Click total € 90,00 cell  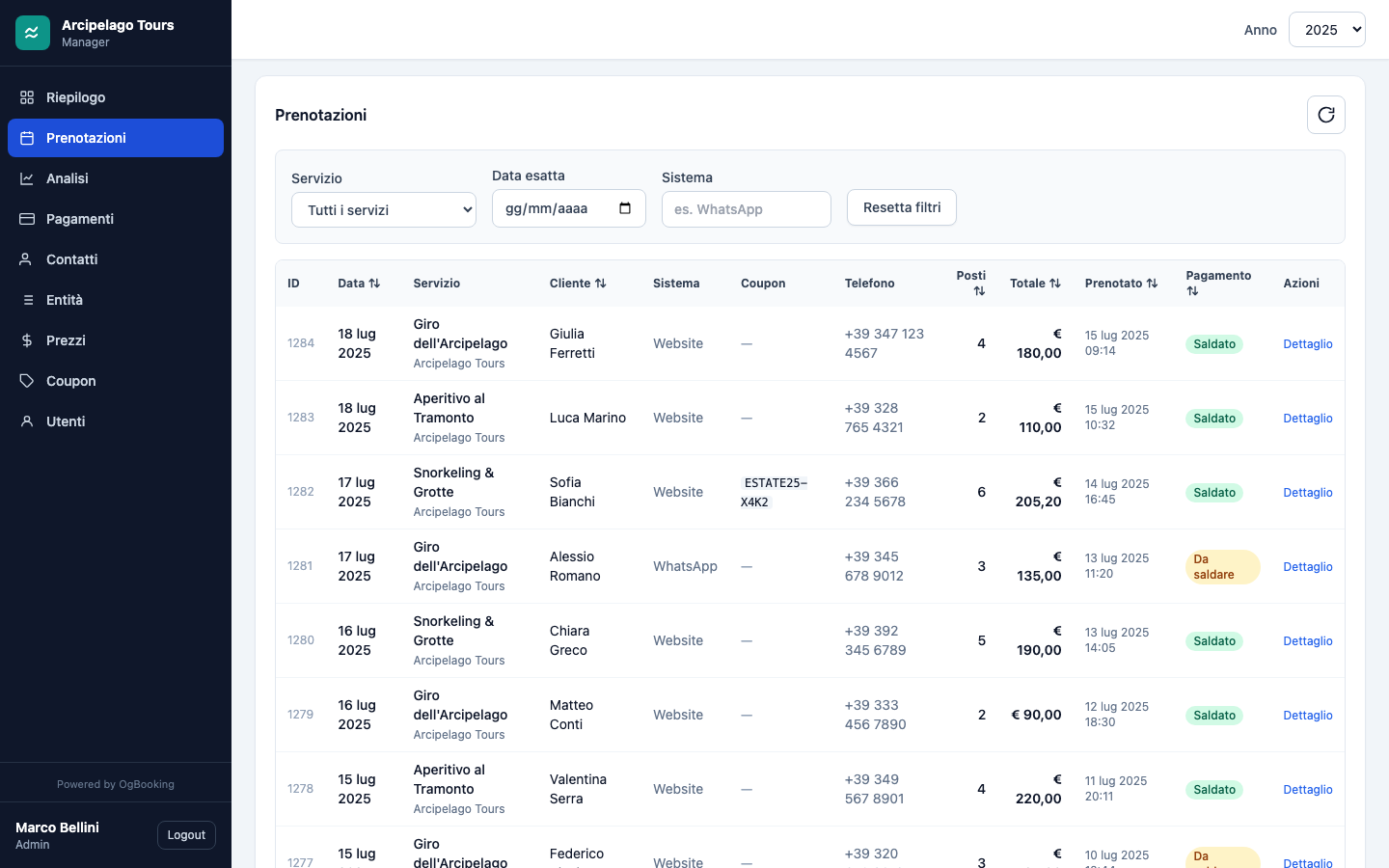(x=1036, y=715)
